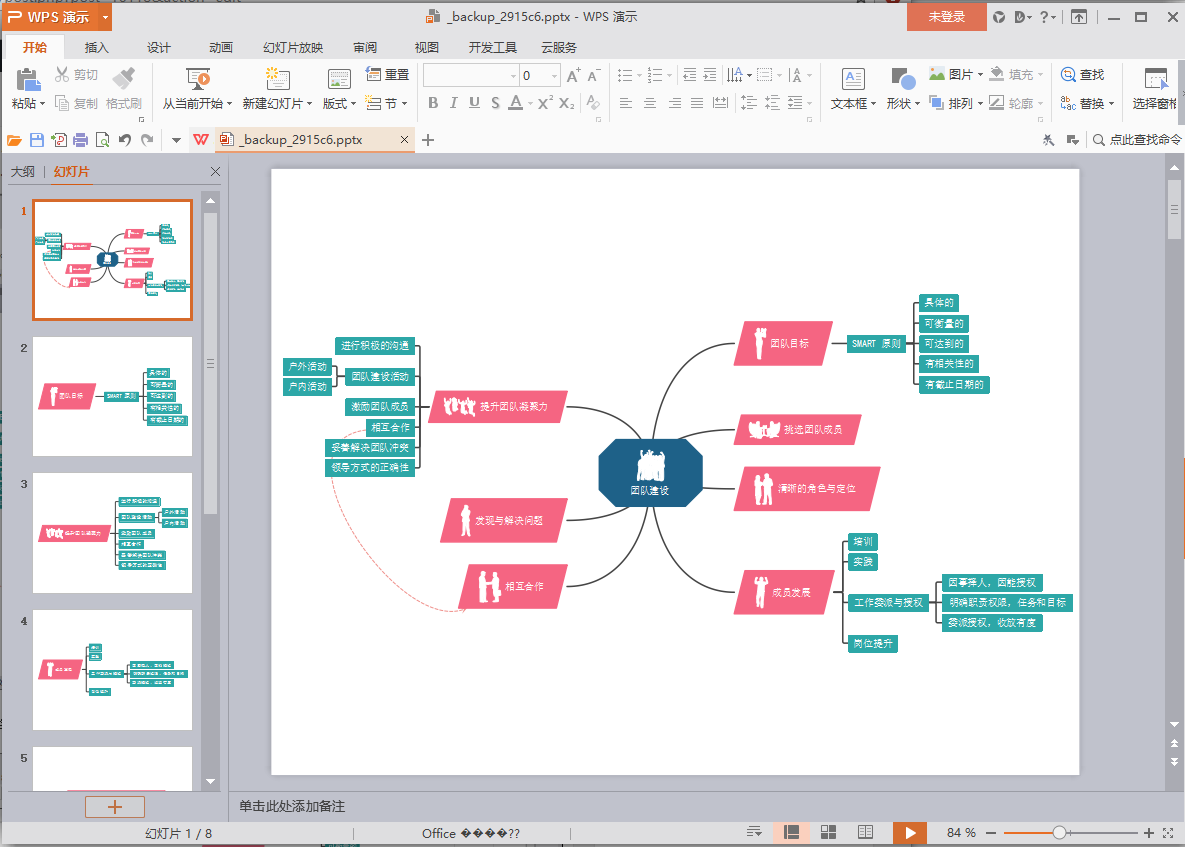Switch to Reading view icon

[865, 832]
